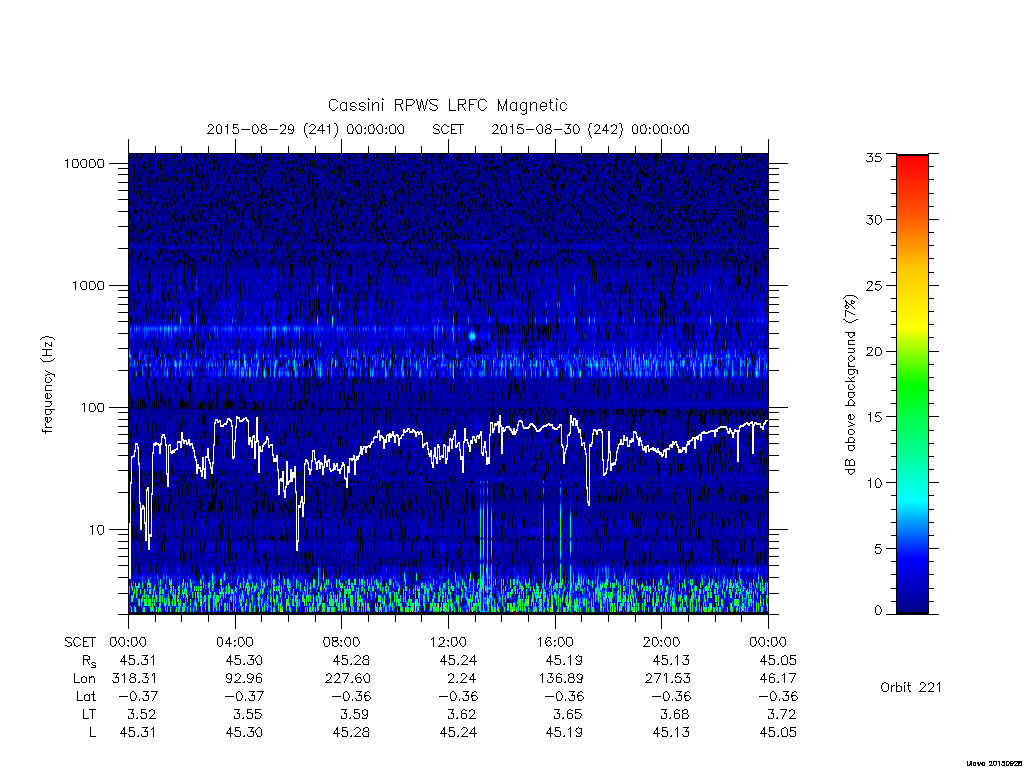The width and height of the screenshot is (1024, 768).
Task: Click the longitude value '2.24'
Action: [x=462, y=679]
